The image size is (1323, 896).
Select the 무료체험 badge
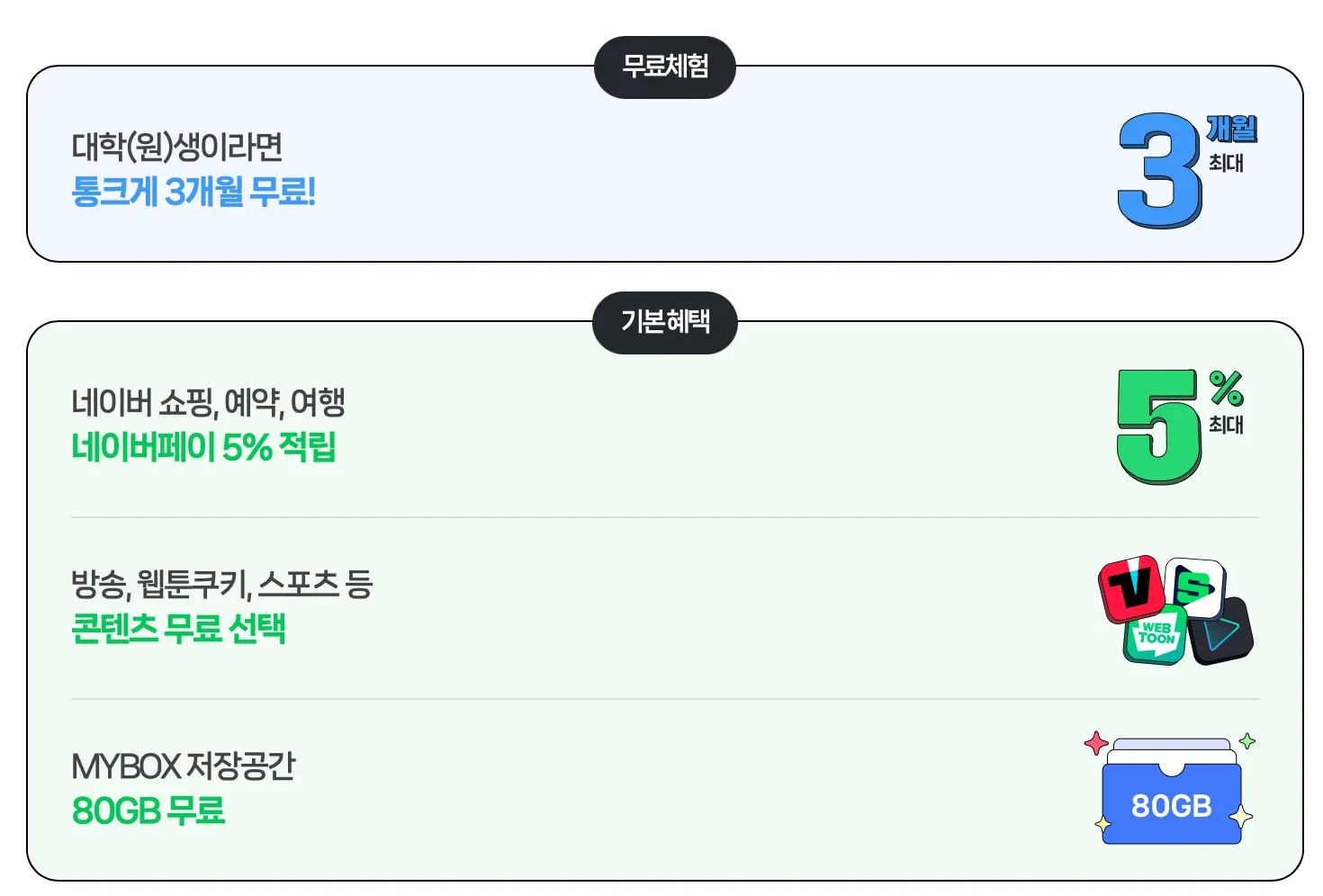(x=665, y=67)
